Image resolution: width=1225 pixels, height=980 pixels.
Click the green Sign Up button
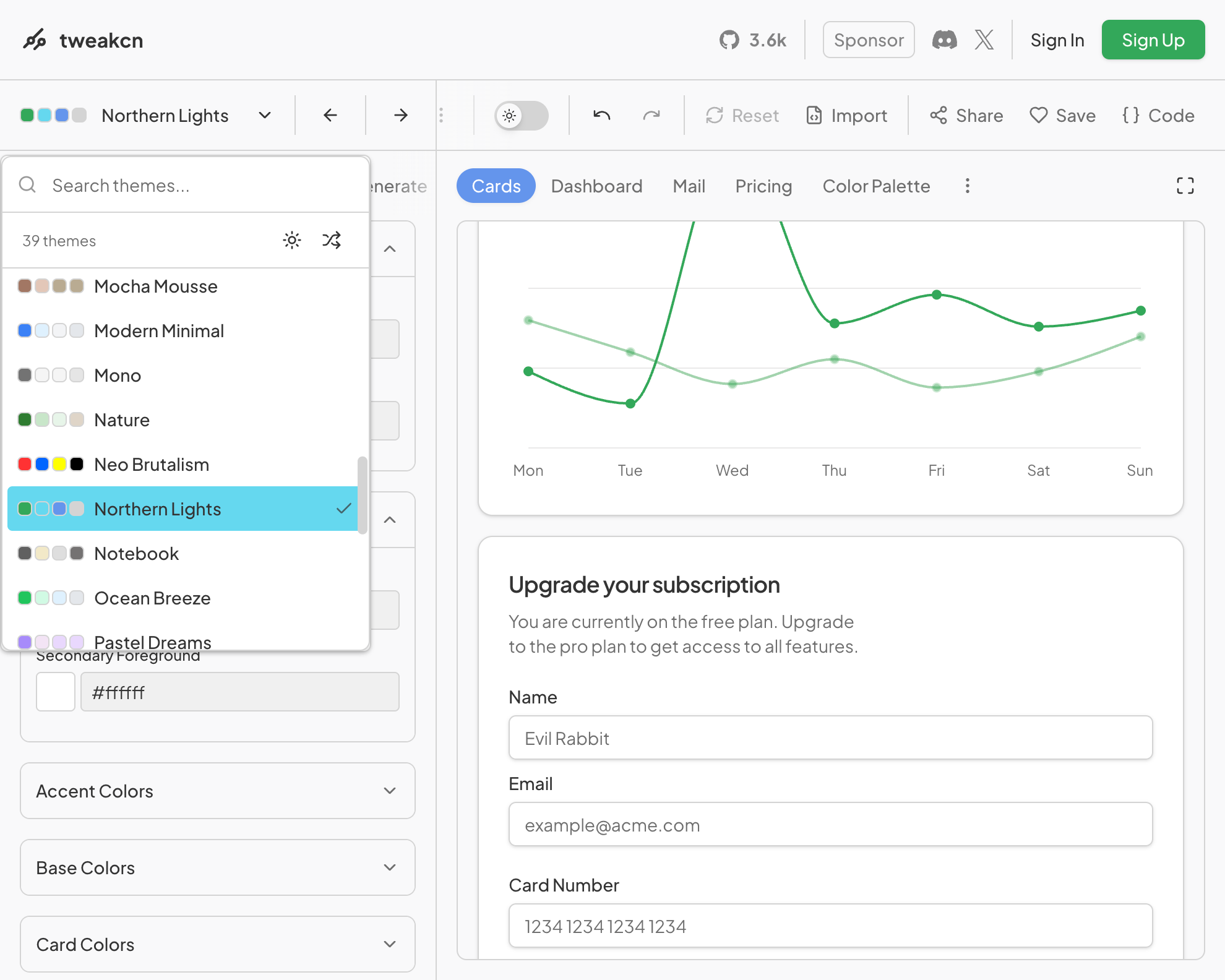[1153, 40]
